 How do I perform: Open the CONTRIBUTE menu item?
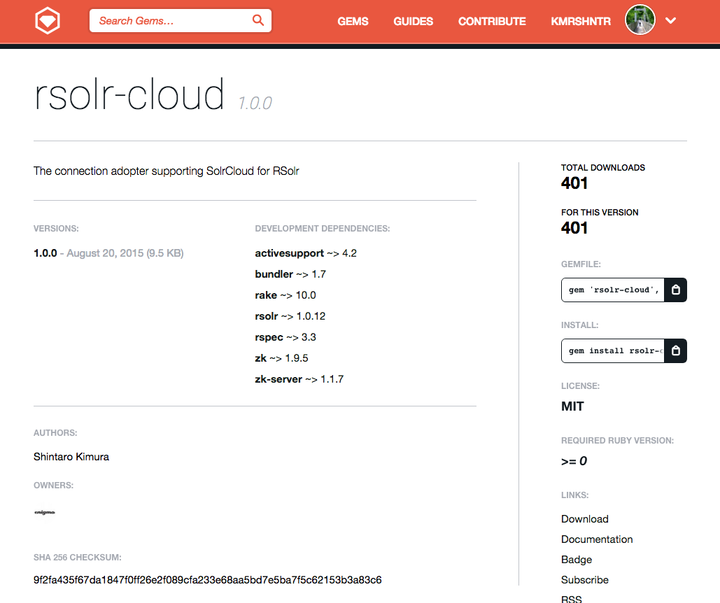tap(492, 21)
